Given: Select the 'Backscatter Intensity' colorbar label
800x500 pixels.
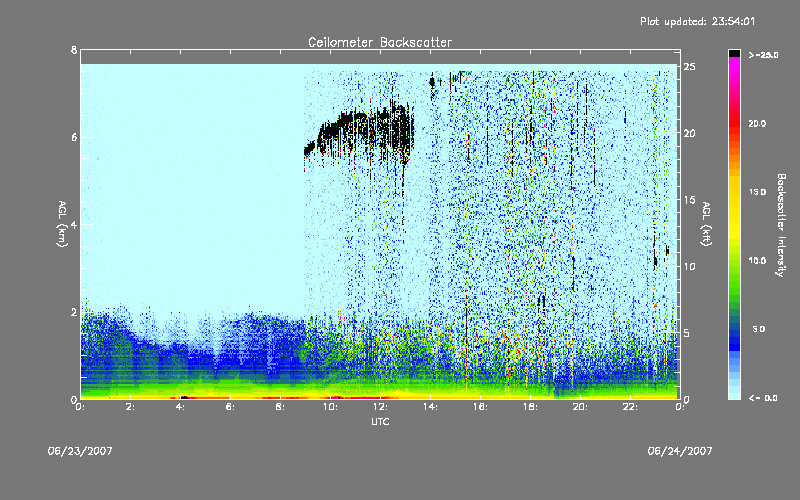Looking at the screenshot, I should click(781, 225).
